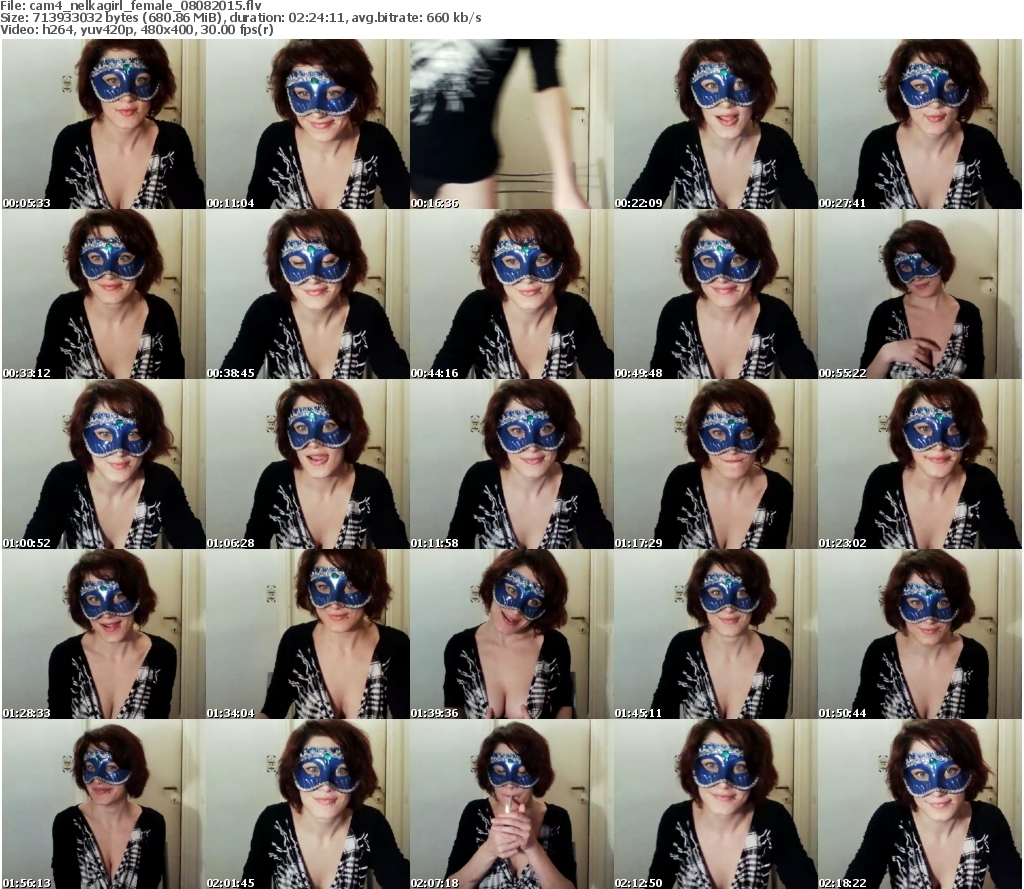Open the thumbnail at timestamp 00:05:33
The width and height of the screenshot is (1024, 889).
click(103, 124)
